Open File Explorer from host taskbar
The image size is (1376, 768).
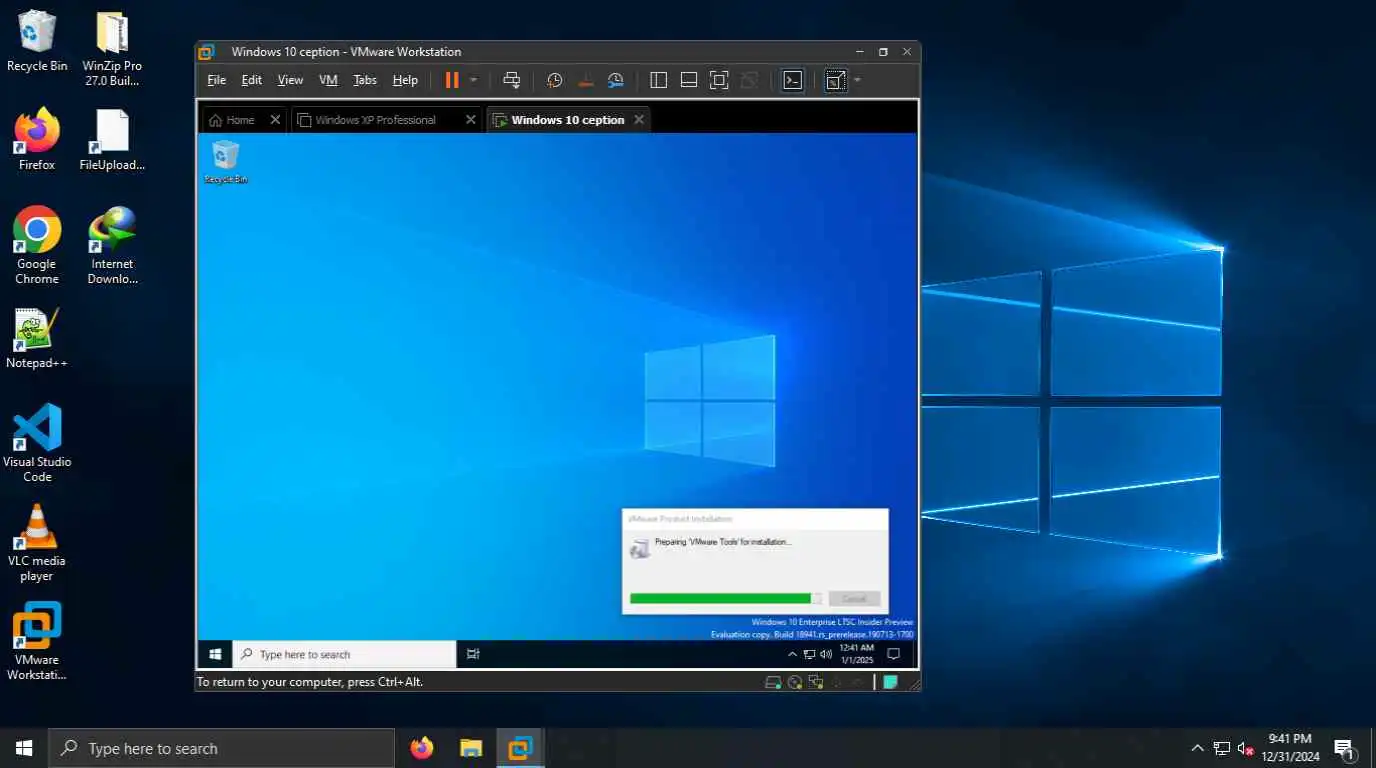pyautogui.click(x=471, y=748)
